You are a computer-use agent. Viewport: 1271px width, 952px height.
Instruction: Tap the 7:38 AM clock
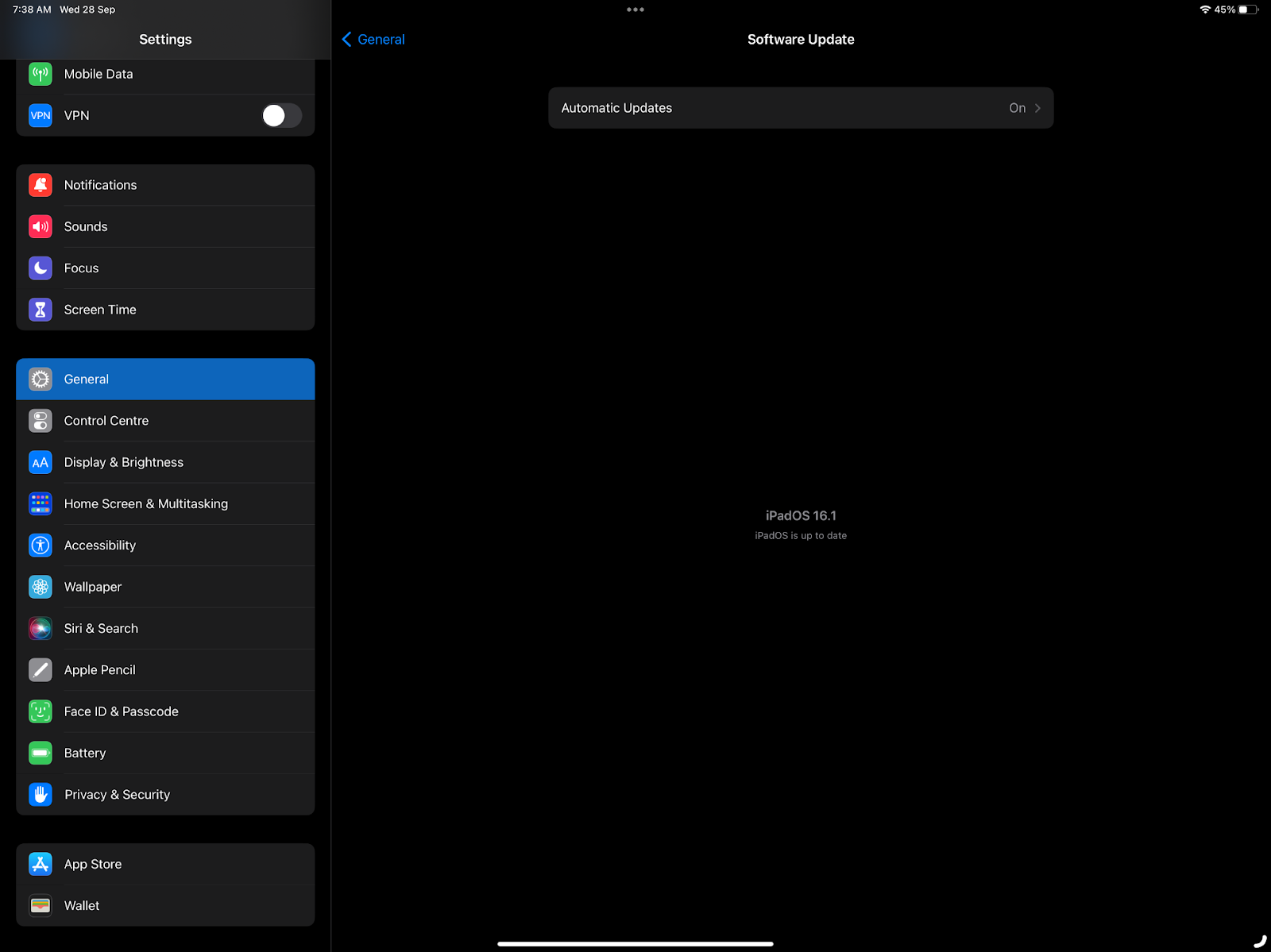click(32, 10)
